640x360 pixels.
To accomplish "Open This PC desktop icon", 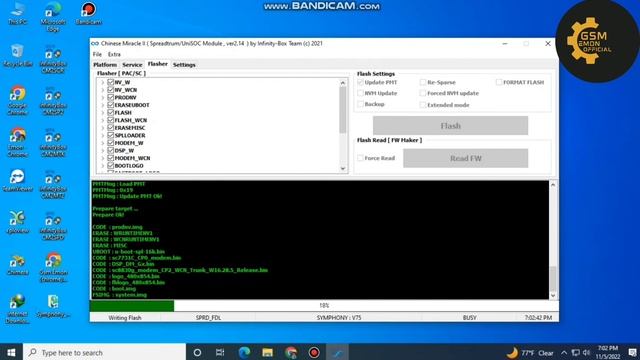I will pos(17,13).
